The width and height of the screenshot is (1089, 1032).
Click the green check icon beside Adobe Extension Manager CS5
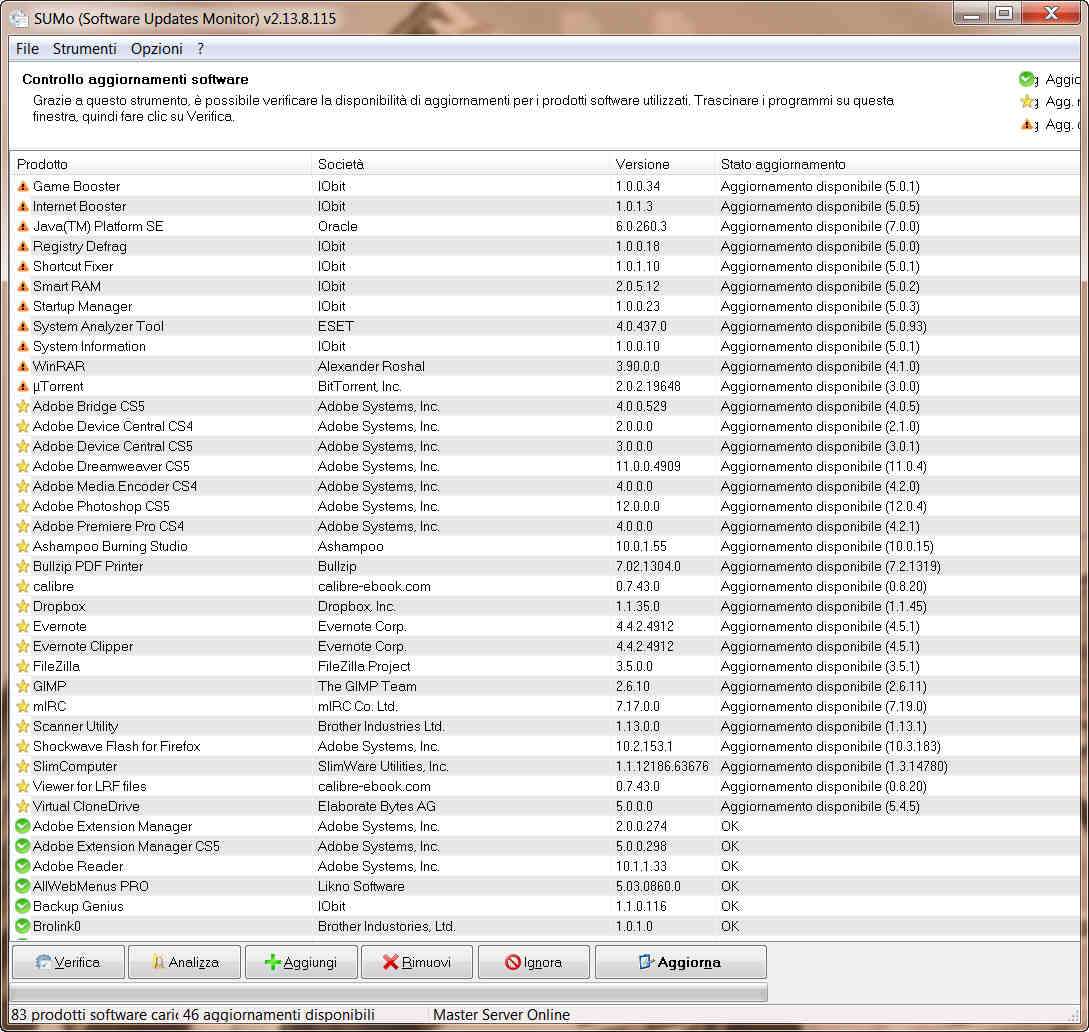click(23, 847)
